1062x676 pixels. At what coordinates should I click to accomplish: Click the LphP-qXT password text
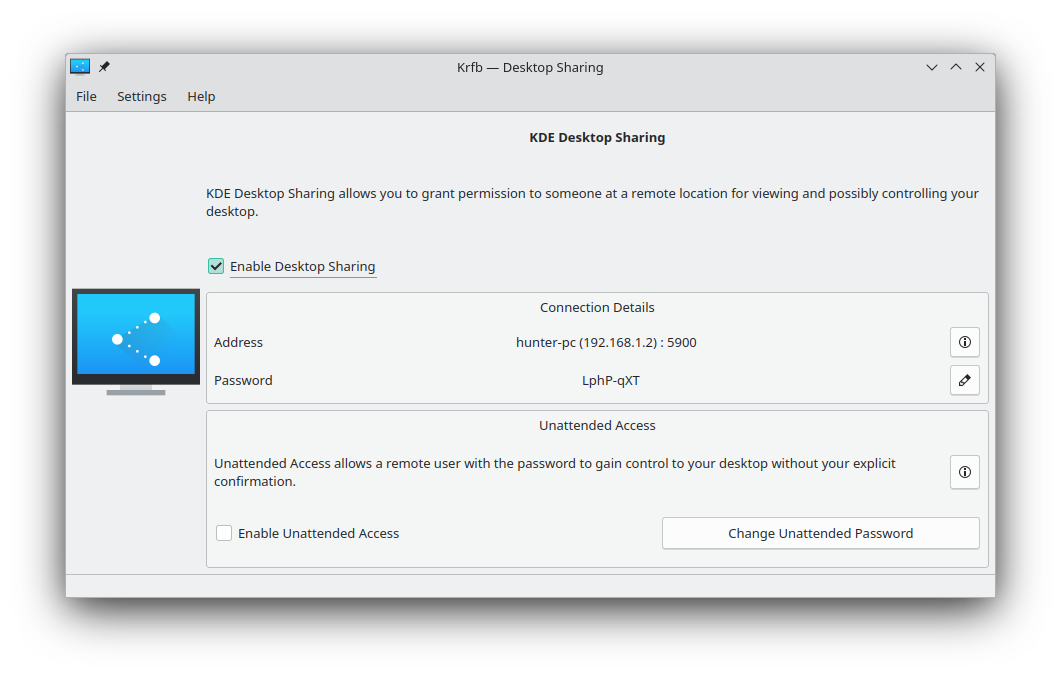click(610, 380)
